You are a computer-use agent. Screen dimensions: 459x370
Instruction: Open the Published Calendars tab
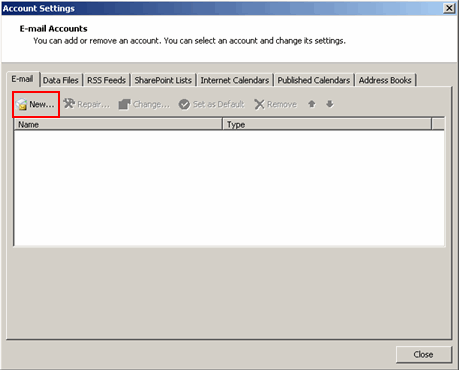314,80
